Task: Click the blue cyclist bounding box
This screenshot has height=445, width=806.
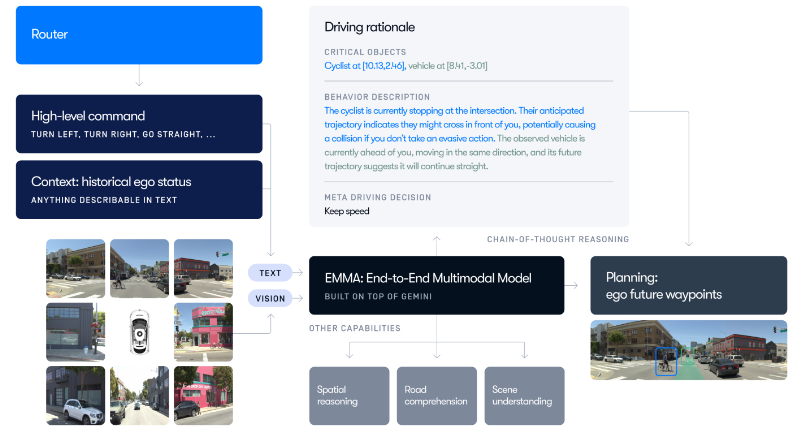Action: click(x=665, y=361)
